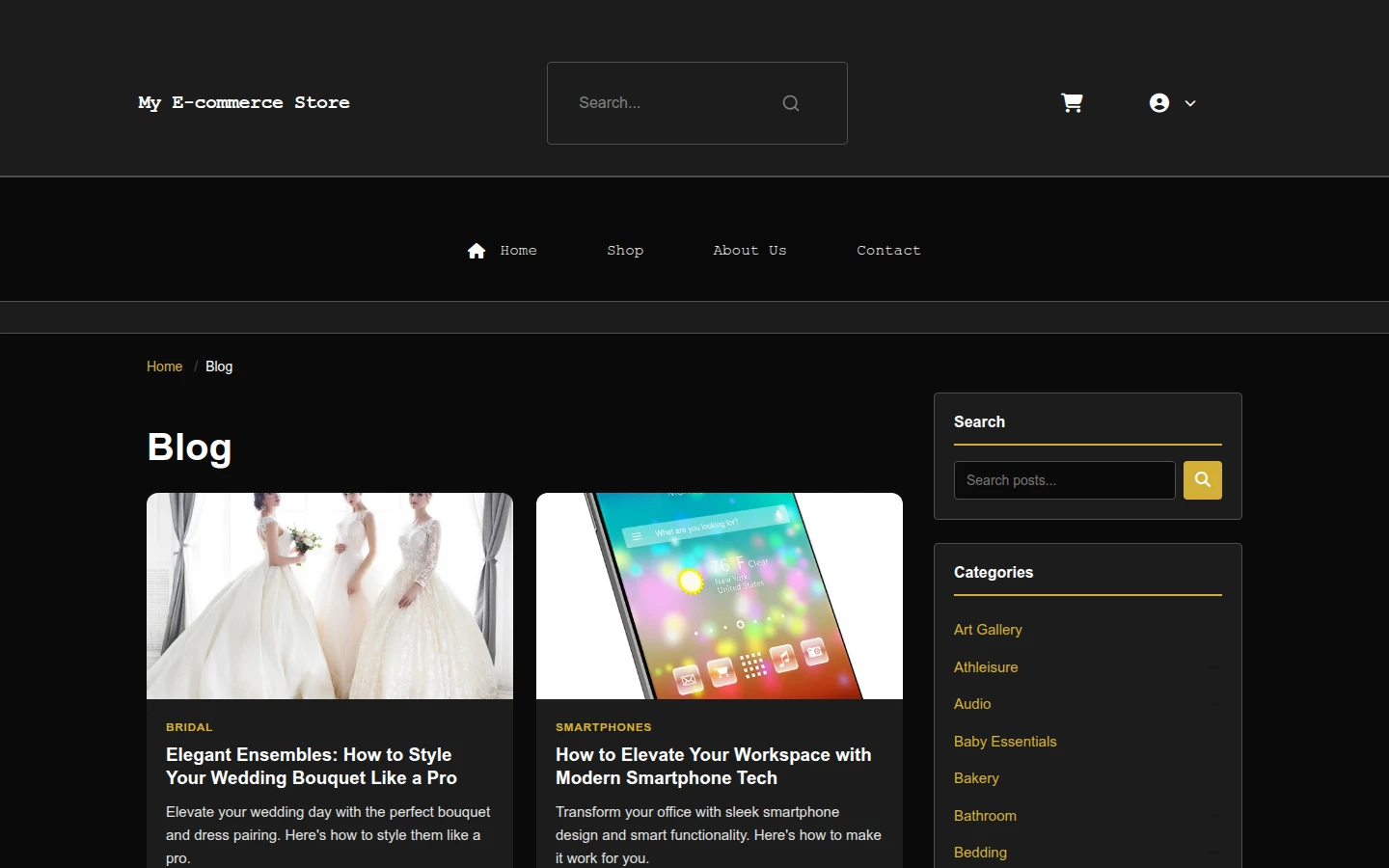Click the Home breadcrumb link
This screenshot has width=1389, height=868.
tap(164, 366)
